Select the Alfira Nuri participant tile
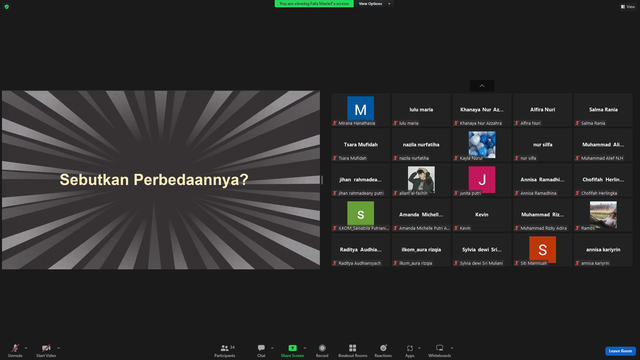 [x=542, y=109]
